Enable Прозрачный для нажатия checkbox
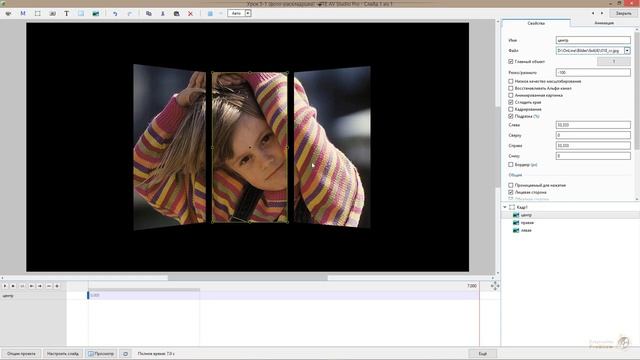This screenshot has height=360, width=640. point(511,185)
